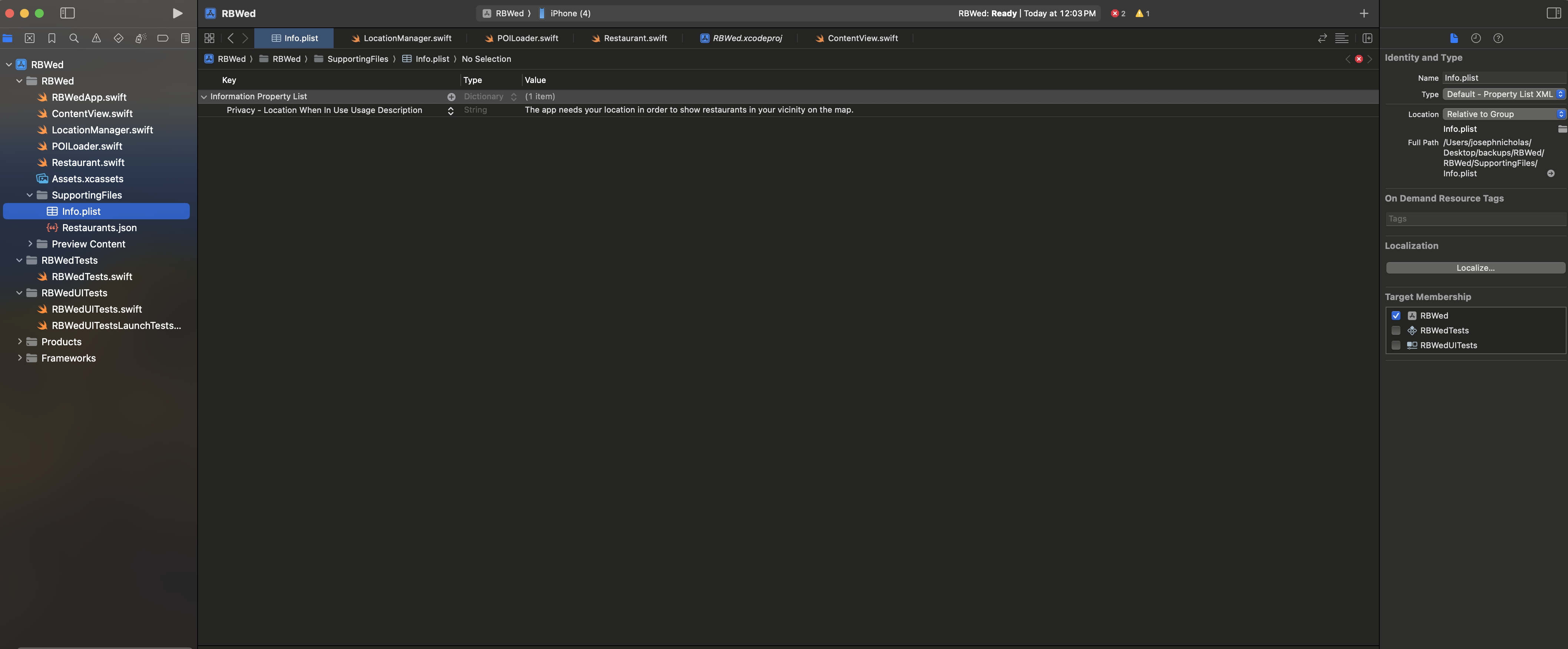Run the project with the play button
This screenshot has height=649, width=1568.
(x=177, y=13)
